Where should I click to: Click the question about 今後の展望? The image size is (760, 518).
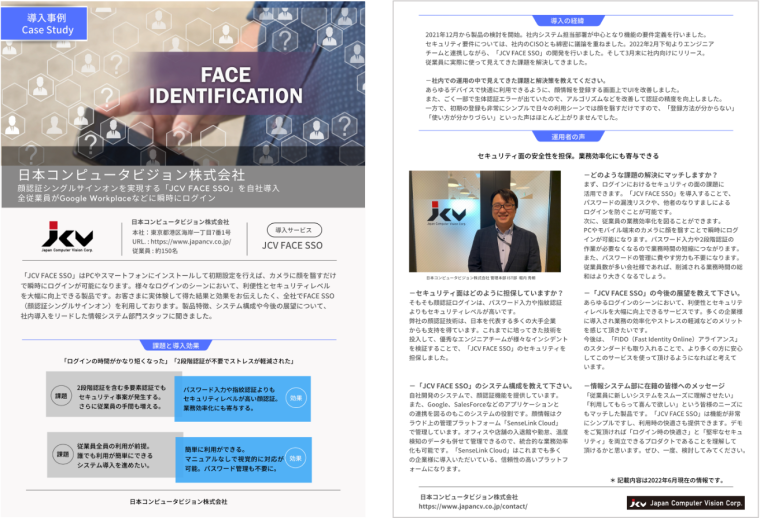(662, 293)
